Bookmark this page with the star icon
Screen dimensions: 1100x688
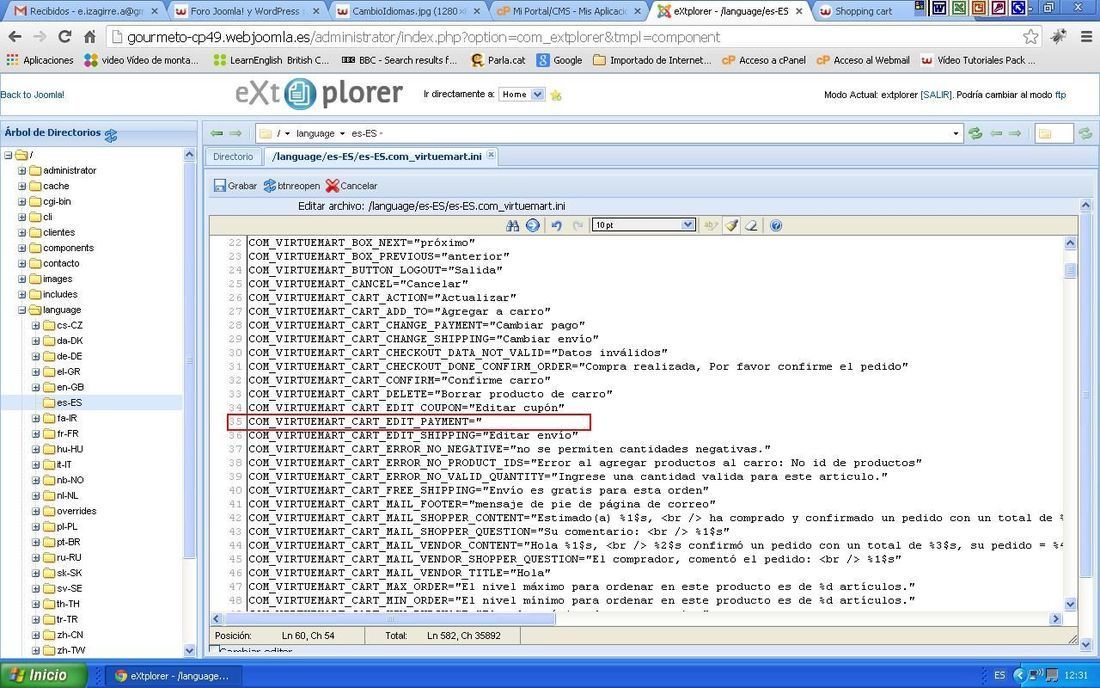(1031, 36)
